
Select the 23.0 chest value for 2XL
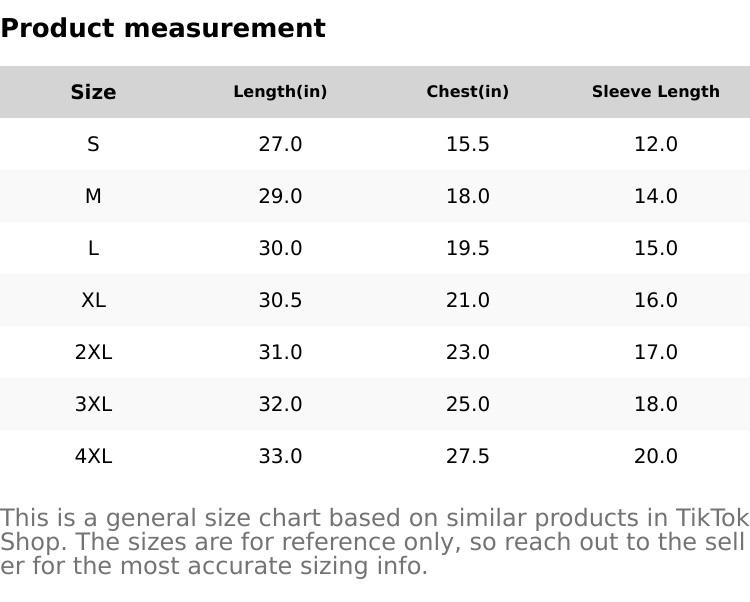(x=467, y=352)
